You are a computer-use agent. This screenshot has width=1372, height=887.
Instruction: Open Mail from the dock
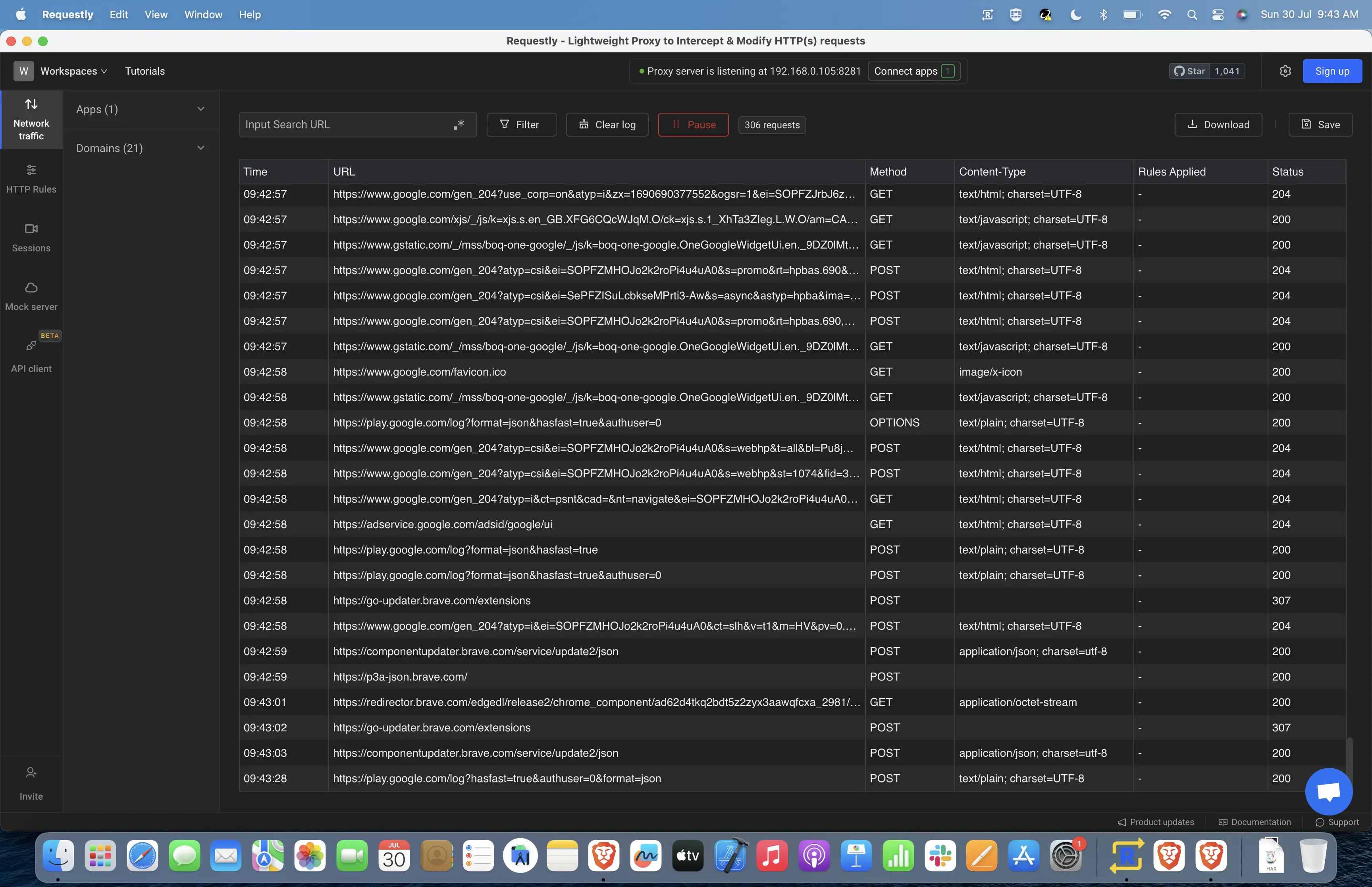(226, 856)
